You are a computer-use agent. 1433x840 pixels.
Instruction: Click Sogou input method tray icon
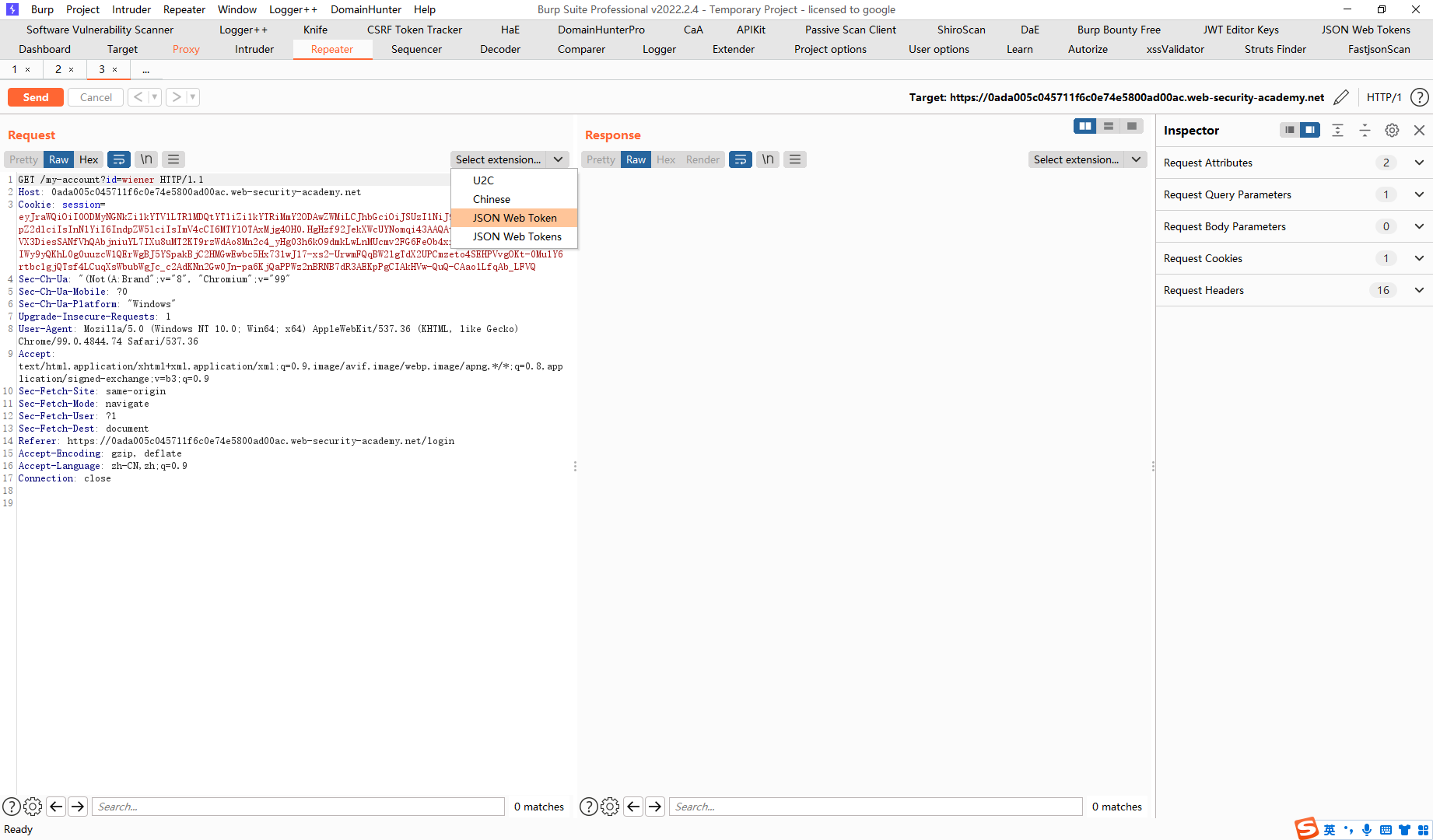click(1306, 829)
